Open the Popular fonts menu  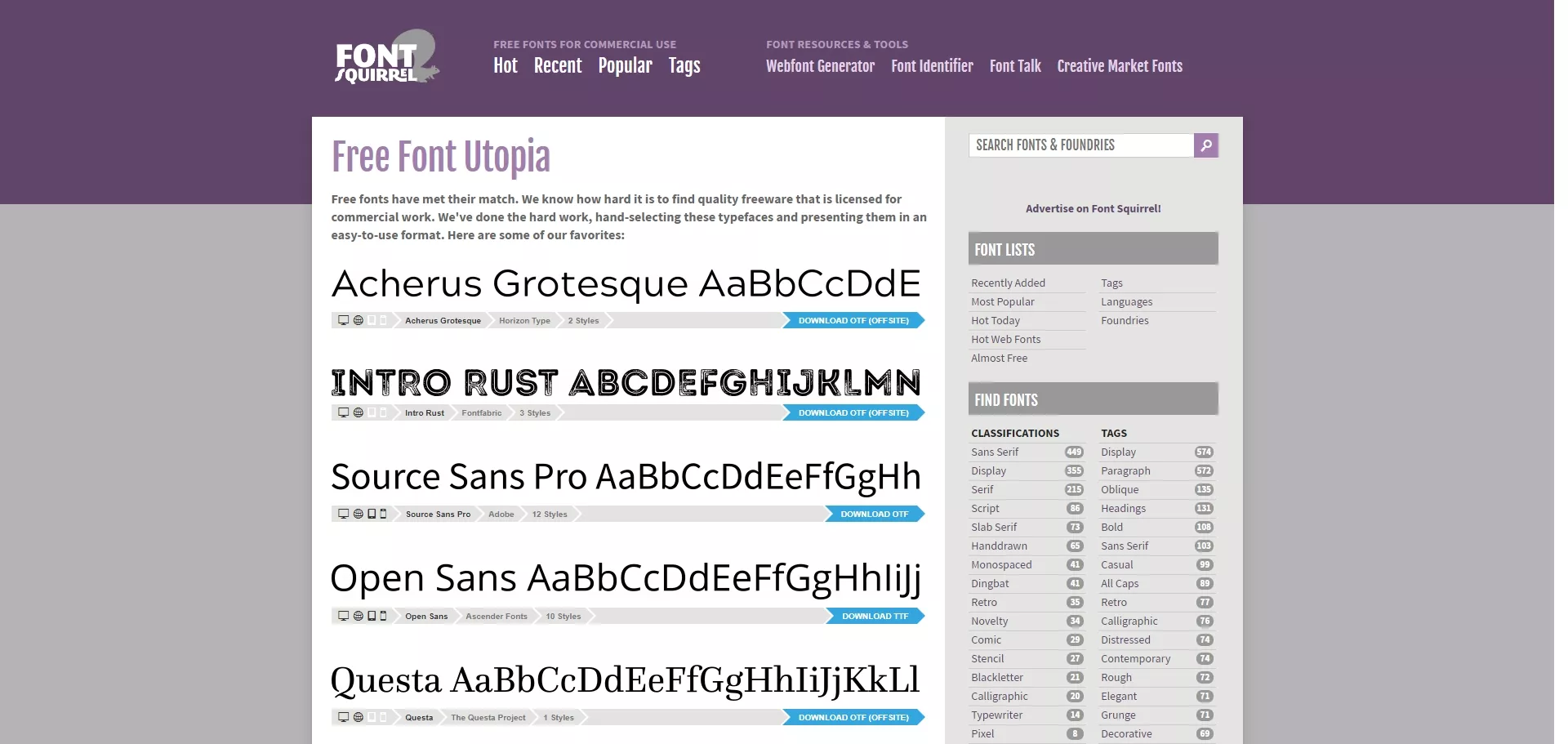[x=625, y=66]
